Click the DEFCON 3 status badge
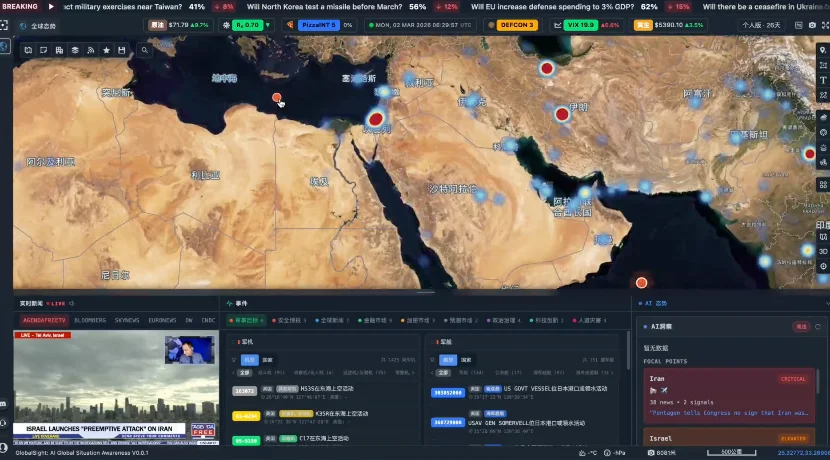Screen dimensions: 830x460 pos(516,25)
